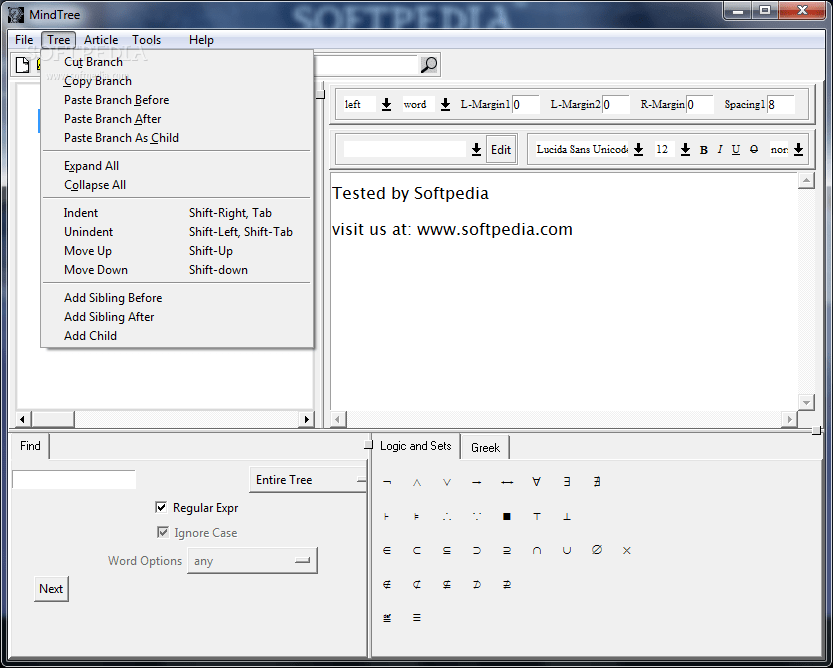Open the File menu

(24, 40)
